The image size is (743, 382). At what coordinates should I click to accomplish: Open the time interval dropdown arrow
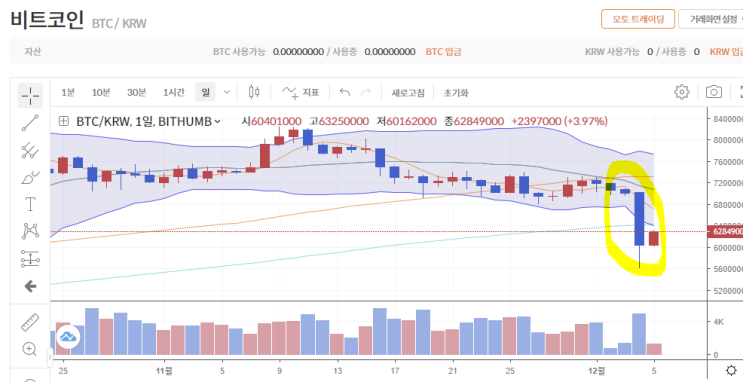(x=227, y=92)
